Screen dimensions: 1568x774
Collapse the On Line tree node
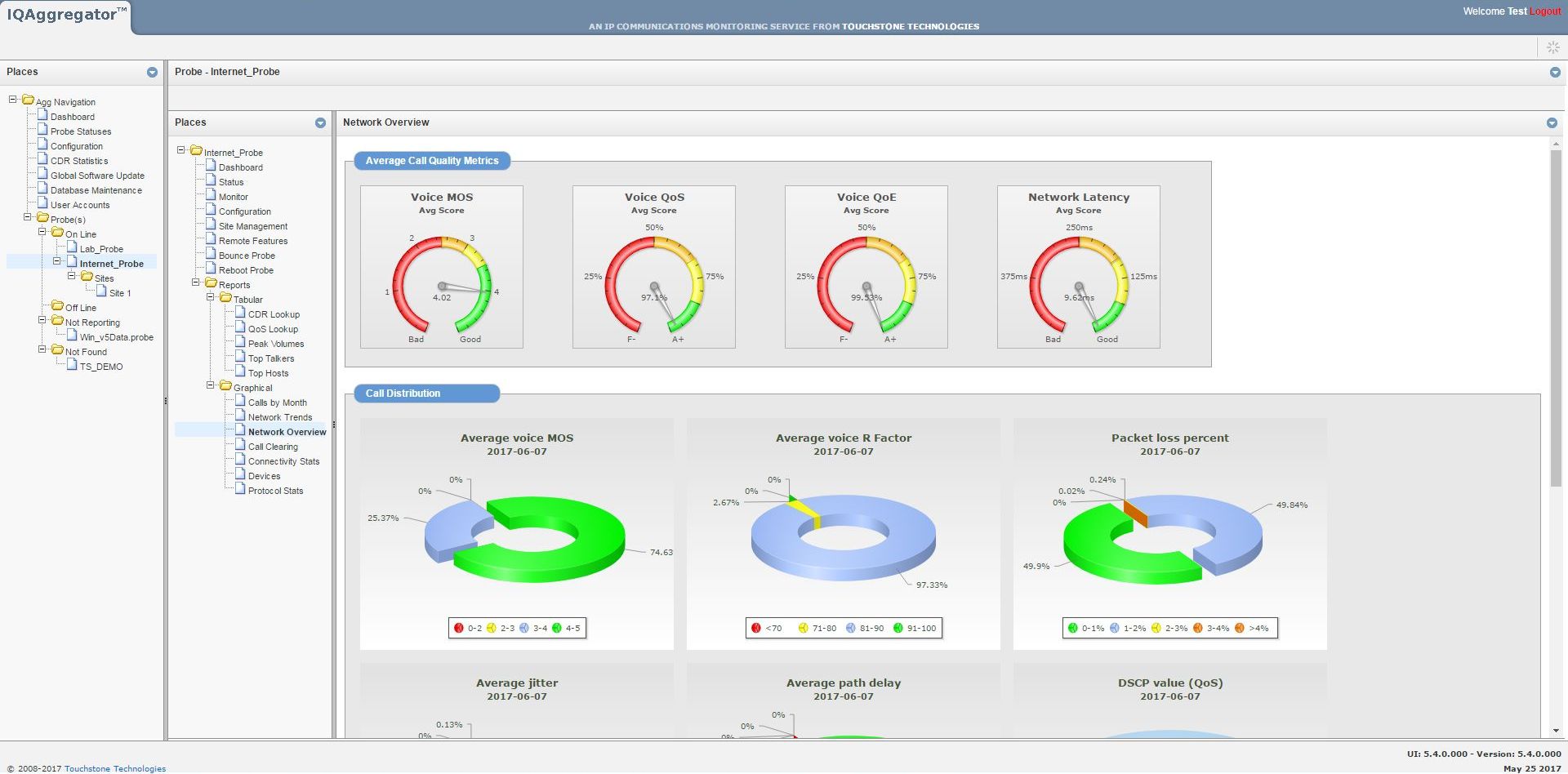click(x=42, y=232)
